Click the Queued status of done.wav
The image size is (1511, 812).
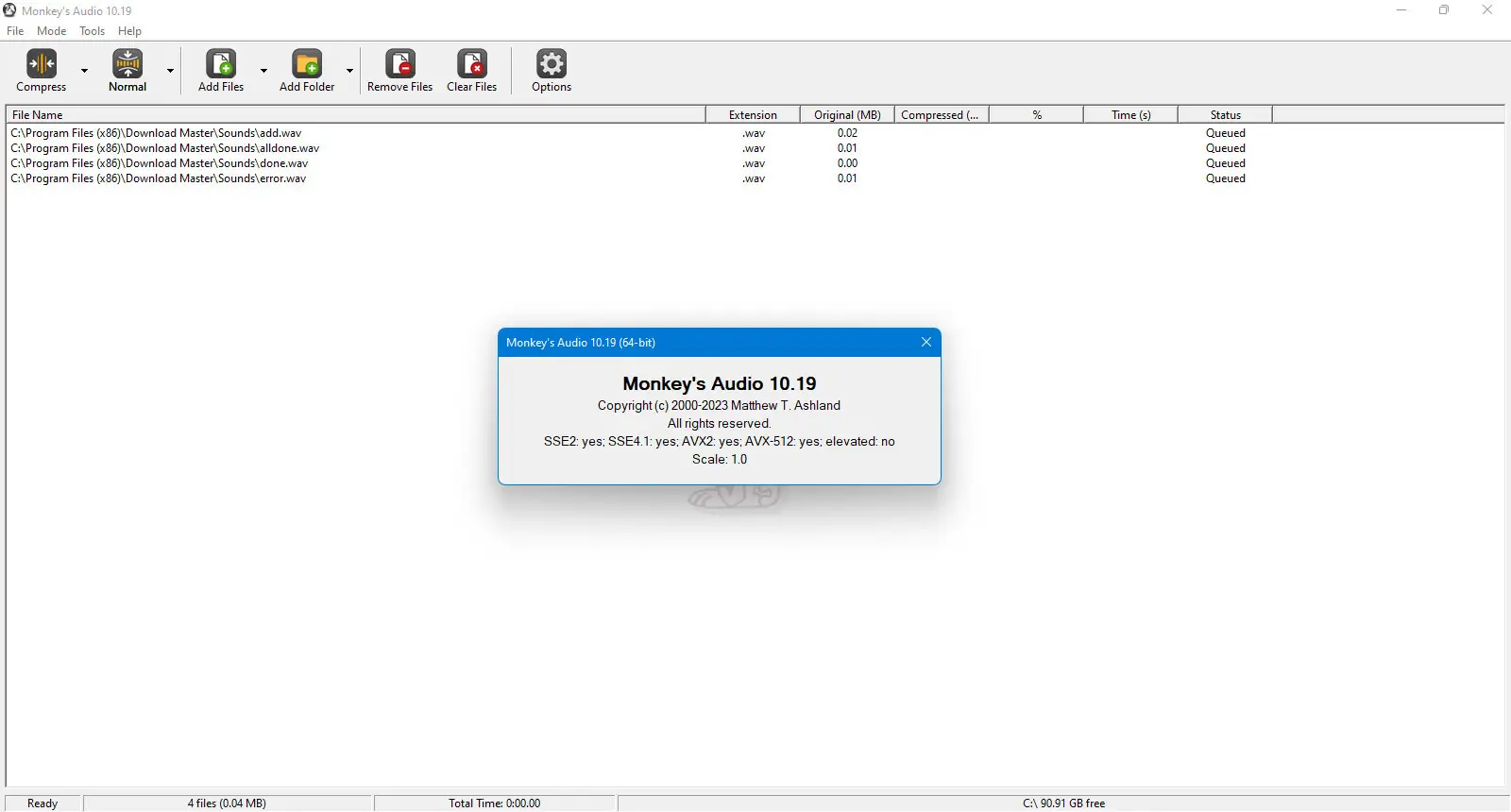[1226, 163]
